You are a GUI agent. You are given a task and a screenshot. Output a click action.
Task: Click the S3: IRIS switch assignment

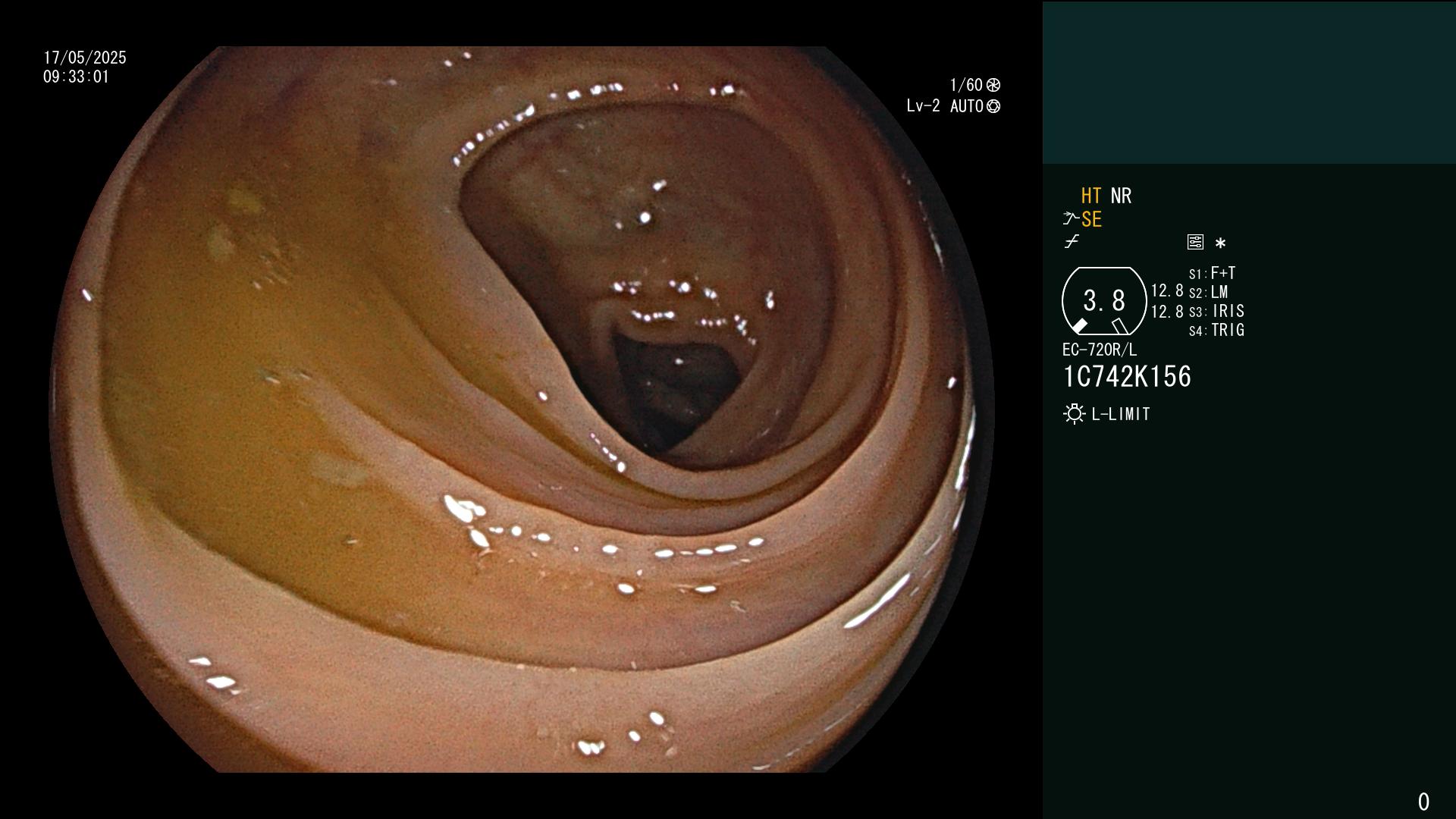point(1217,311)
